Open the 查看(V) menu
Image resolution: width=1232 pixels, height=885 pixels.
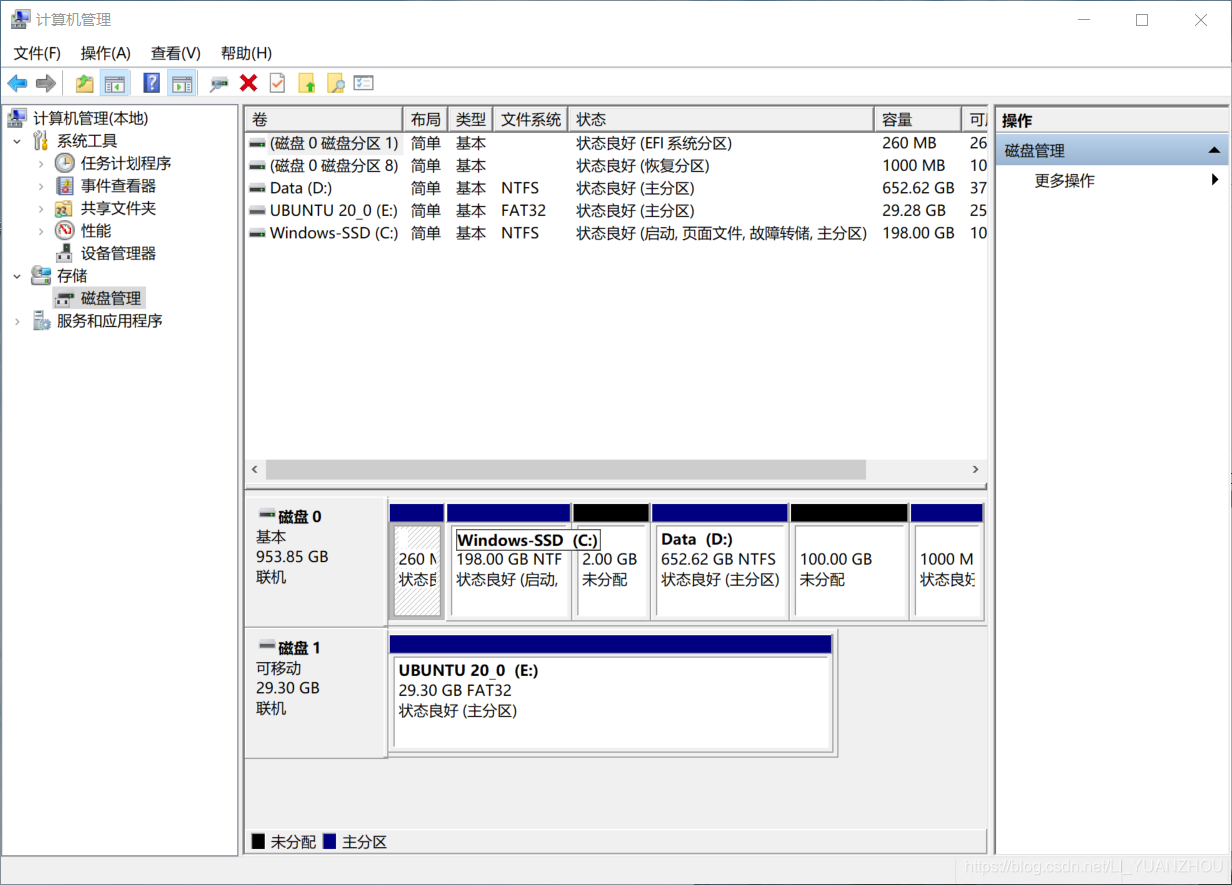pyautogui.click(x=174, y=53)
